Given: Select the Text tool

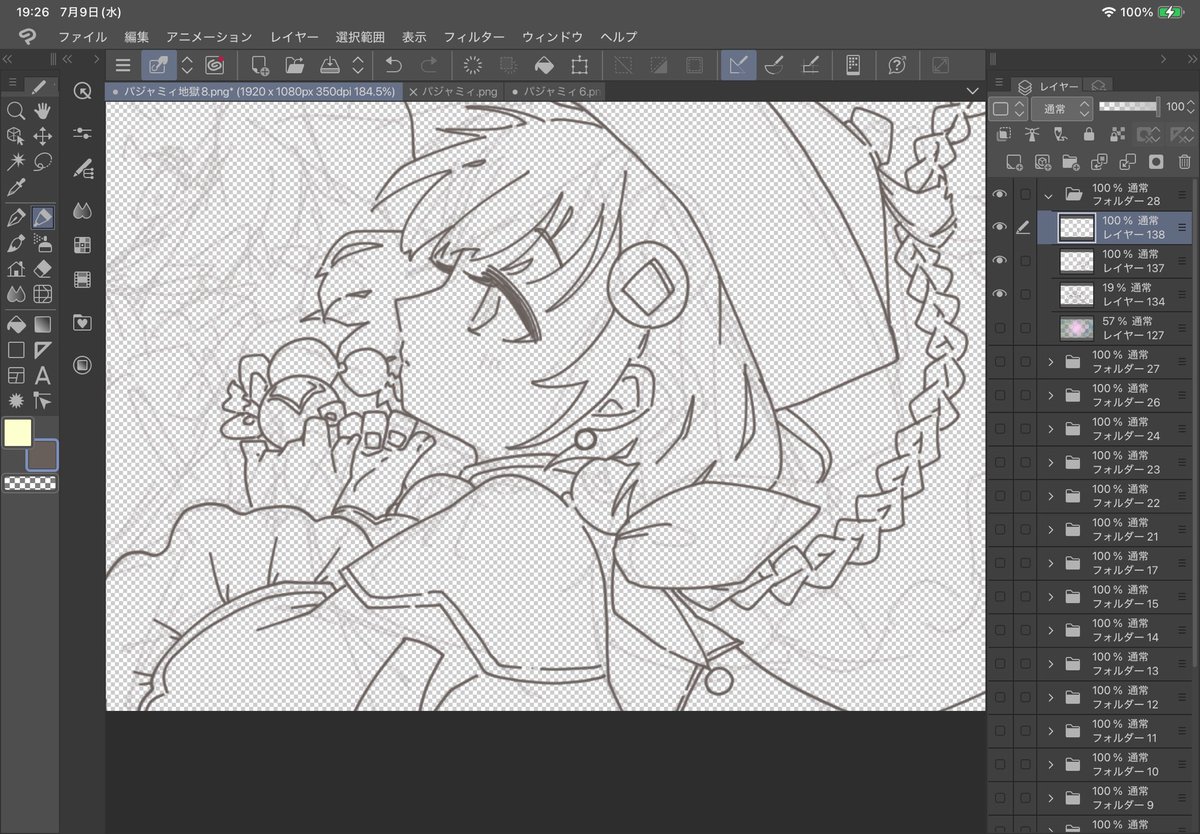Looking at the screenshot, I should (x=43, y=376).
